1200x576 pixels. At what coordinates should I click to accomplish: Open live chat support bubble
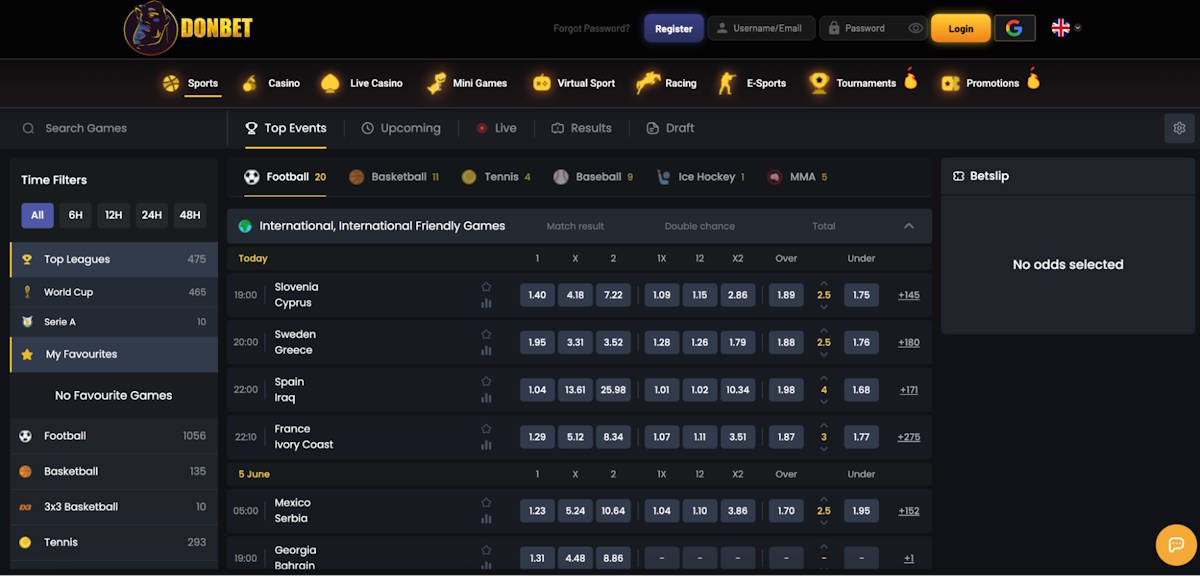1176,545
